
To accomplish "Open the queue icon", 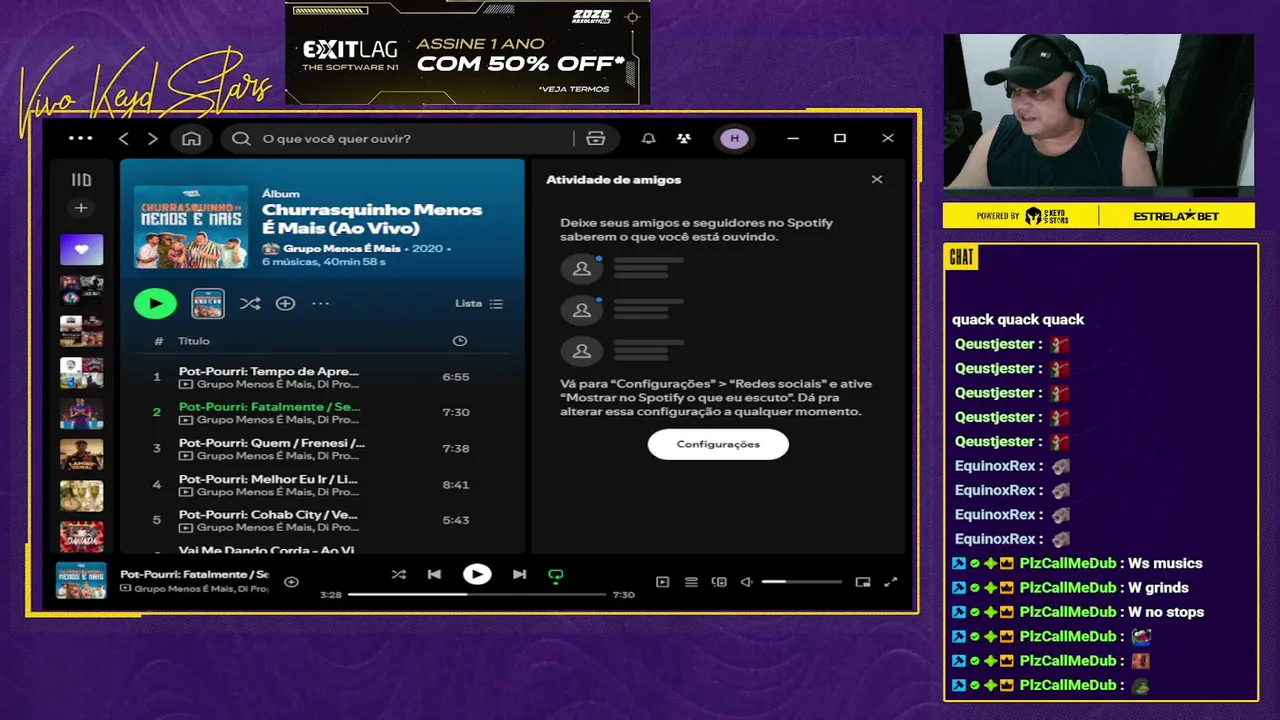I will [x=691, y=582].
